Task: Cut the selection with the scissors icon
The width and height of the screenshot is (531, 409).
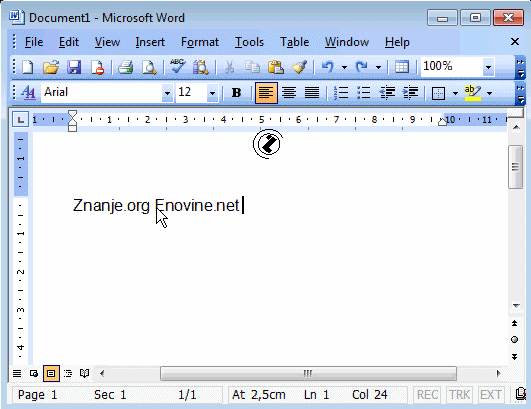Action: coord(229,67)
